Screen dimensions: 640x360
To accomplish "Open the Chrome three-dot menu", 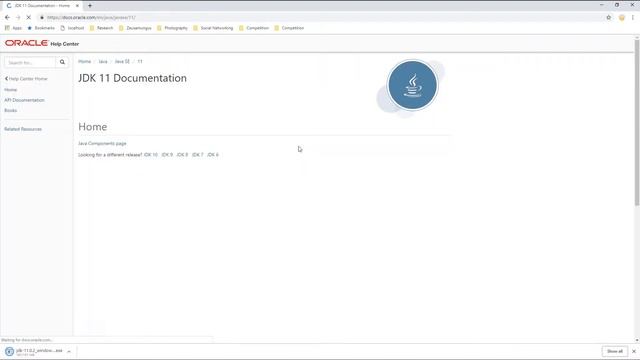I will coord(633,18).
